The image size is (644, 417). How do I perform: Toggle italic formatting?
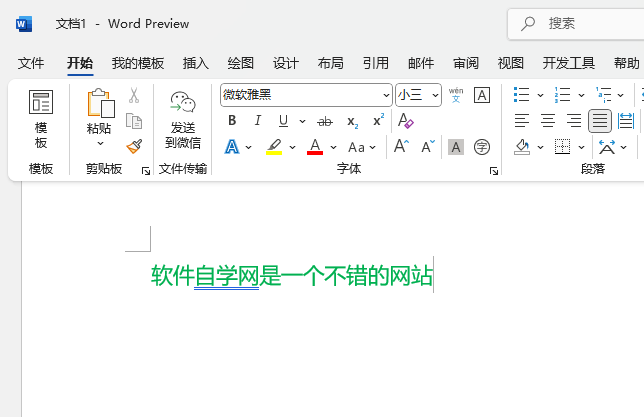[x=258, y=121]
